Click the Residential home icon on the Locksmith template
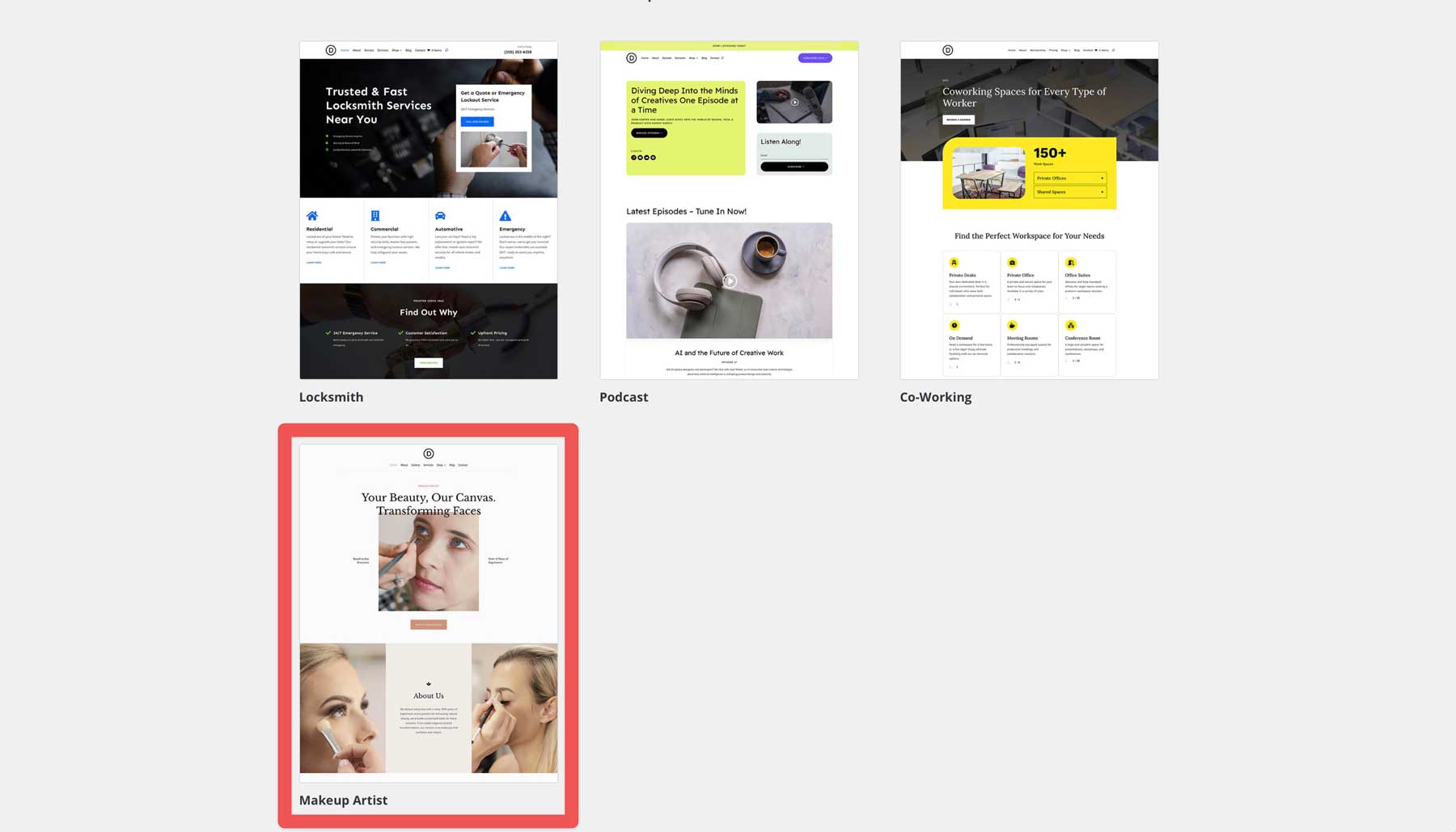1456x832 pixels. coord(312,216)
